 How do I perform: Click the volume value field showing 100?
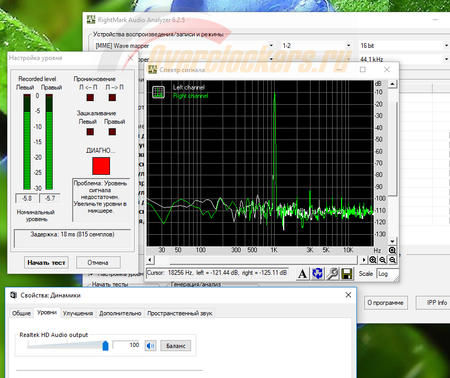126,345
